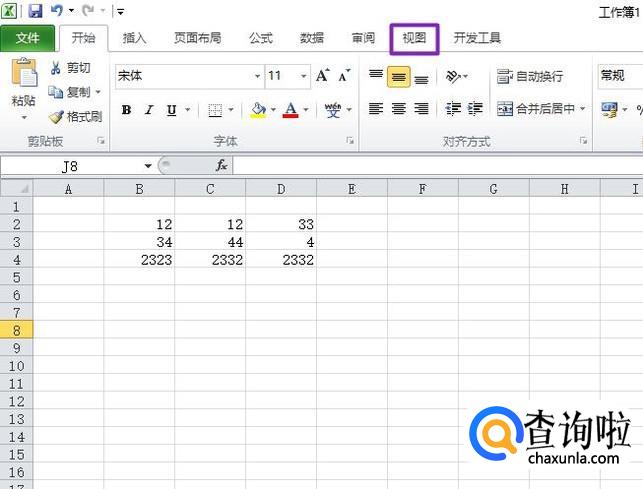Switch to the 开始 (Home) tab
Viewport: 643px width, 489px height.
(x=84, y=38)
